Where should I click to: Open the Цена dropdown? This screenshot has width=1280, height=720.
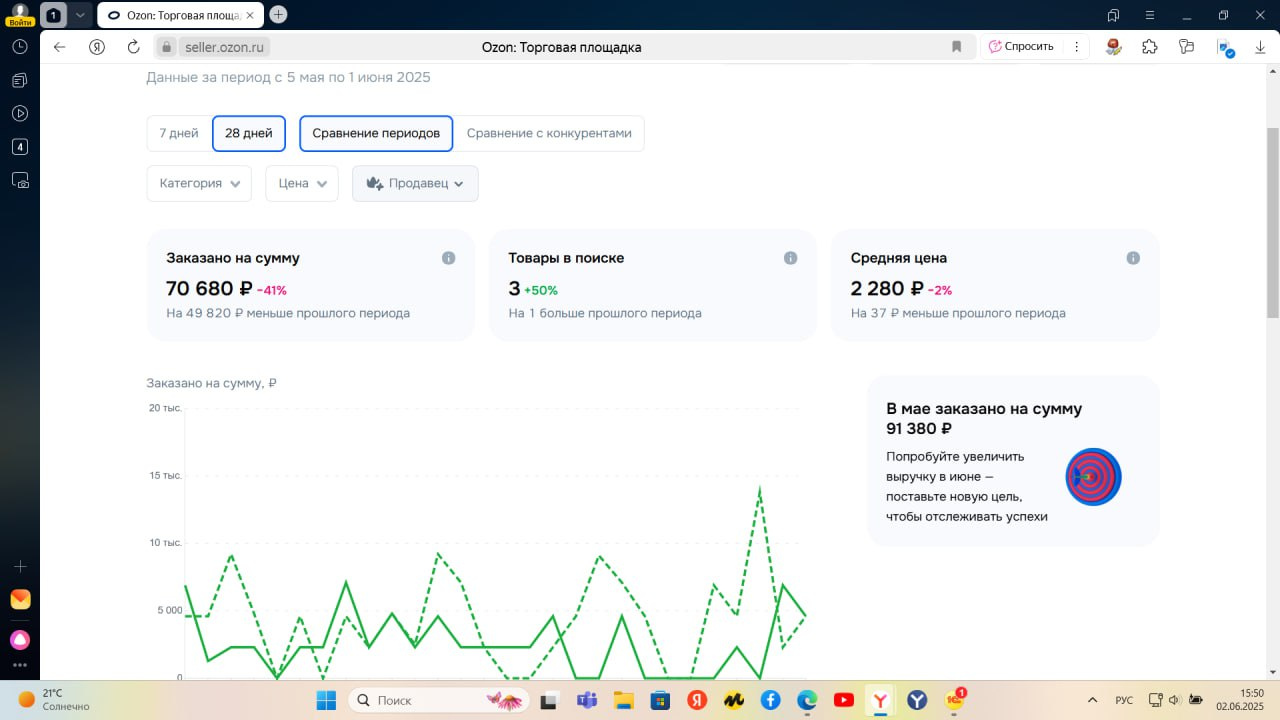(302, 183)
